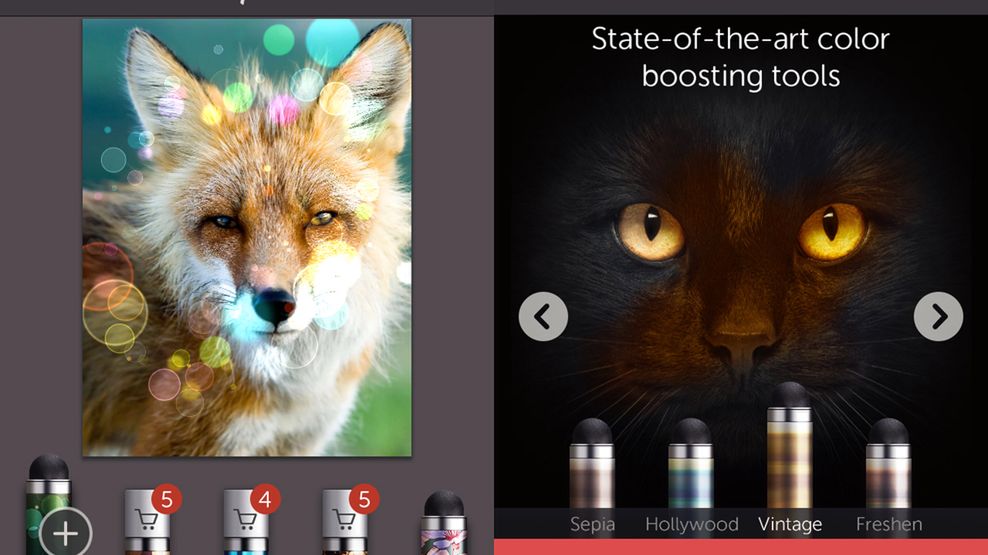This screenshot has height=555, width=988.
Task: Tap the Freshen label
Action: 889,524
